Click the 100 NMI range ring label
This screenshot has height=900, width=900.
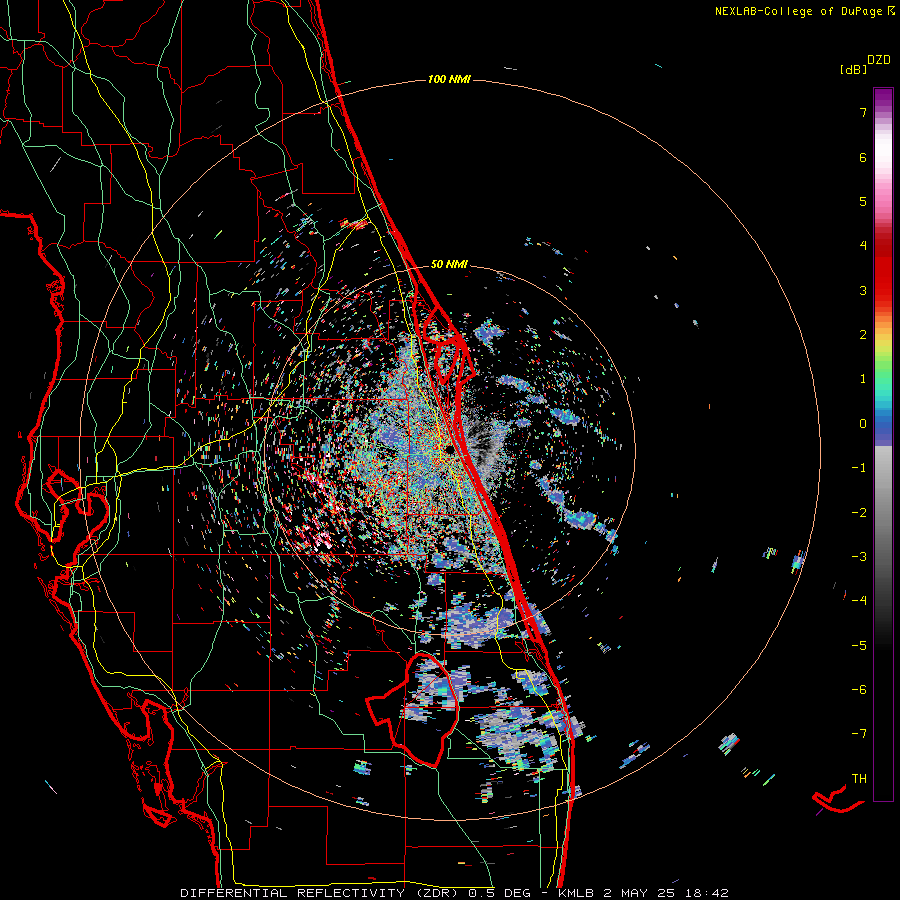pyautogui.click(x=449, y=79)
